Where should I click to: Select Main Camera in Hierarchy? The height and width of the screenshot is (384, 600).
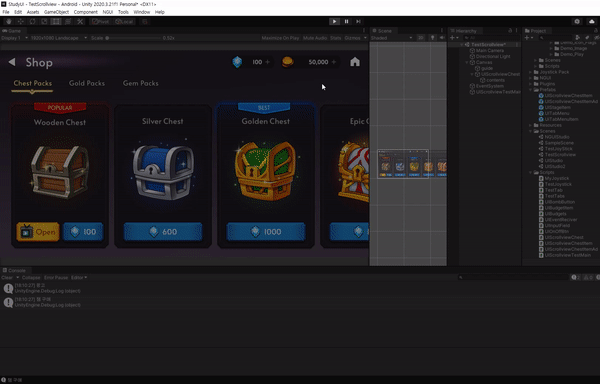pyautogui.click(x=489, y=50)
